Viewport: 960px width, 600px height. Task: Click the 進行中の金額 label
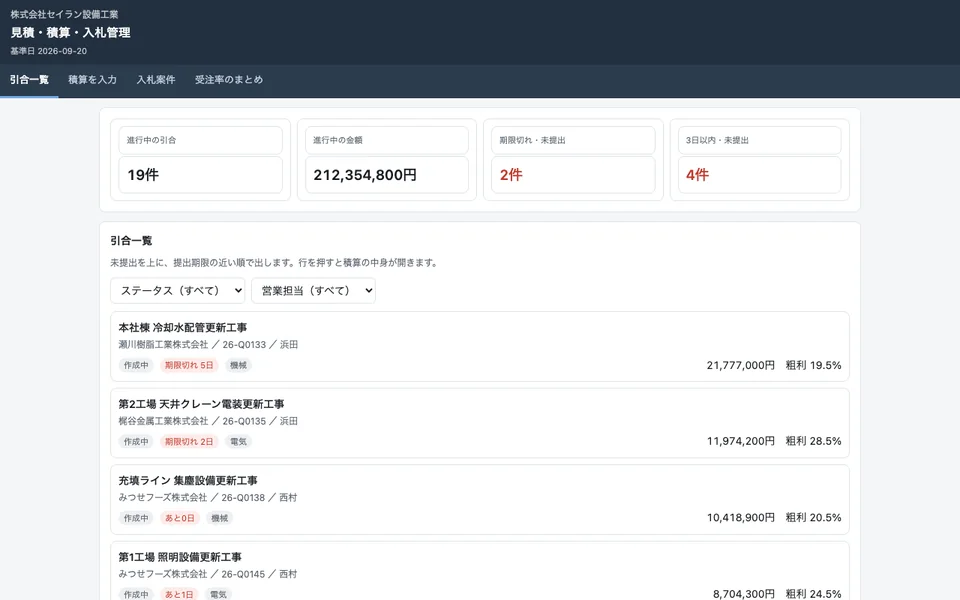(x=338, y=140)
